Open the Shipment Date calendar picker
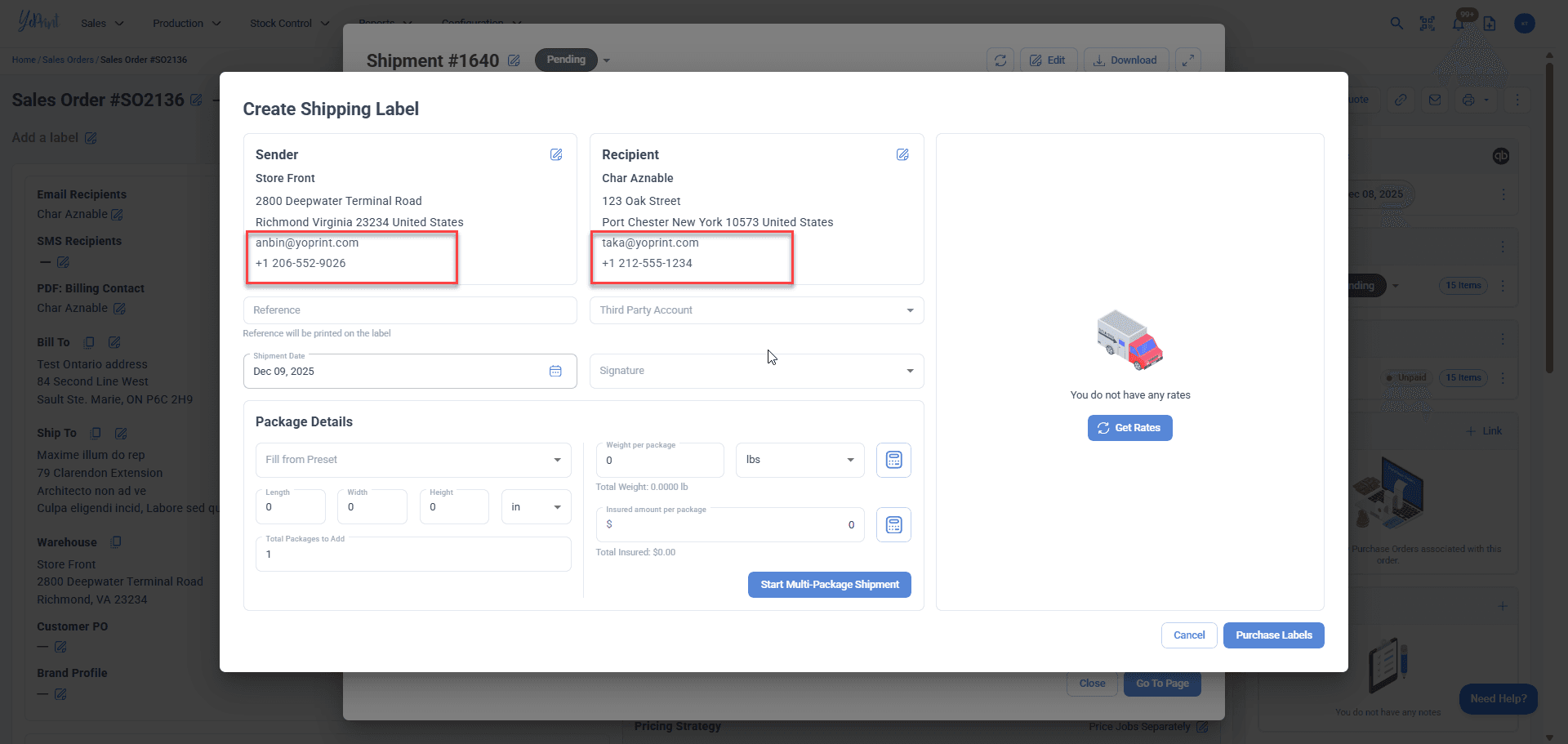The height and width of the screenshot is (744, 1568). (555, 371)
